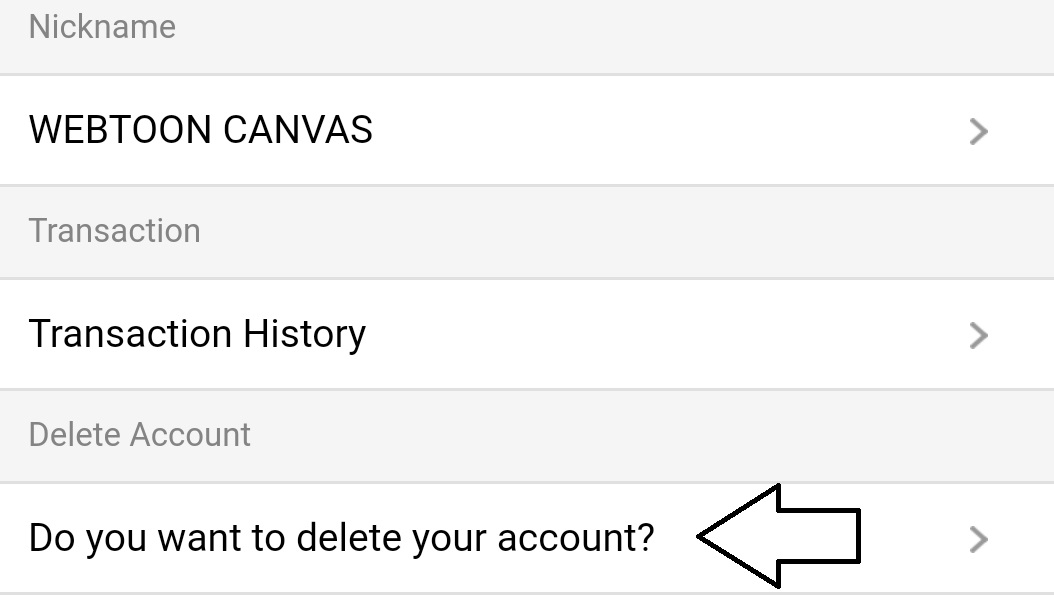Open nickname editing from the WEBTOON CANVAS row
The height and width of the screenshot is (613, 1054).
[200, 131]
